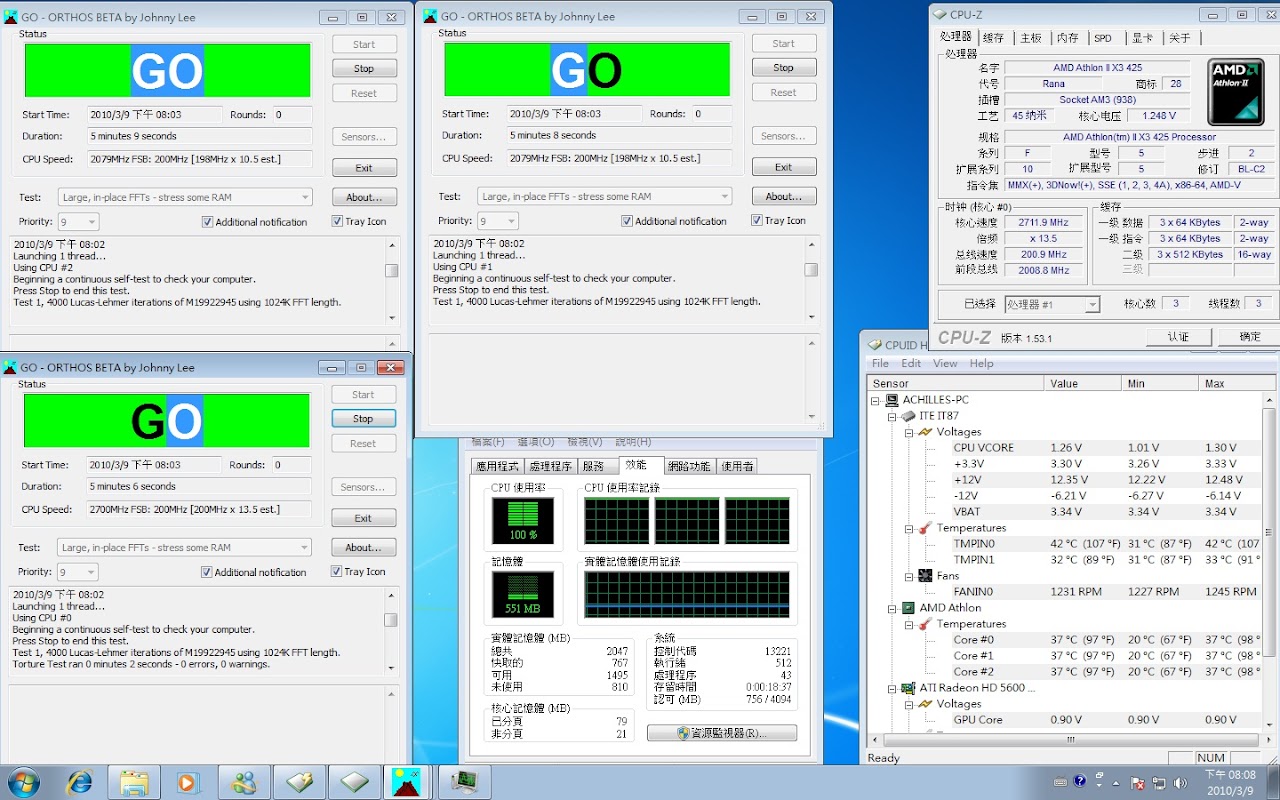This screenshot has height=800, width=1280.
Task: Open the Windows Start menu orb
Action: click(x=23, y=781)
